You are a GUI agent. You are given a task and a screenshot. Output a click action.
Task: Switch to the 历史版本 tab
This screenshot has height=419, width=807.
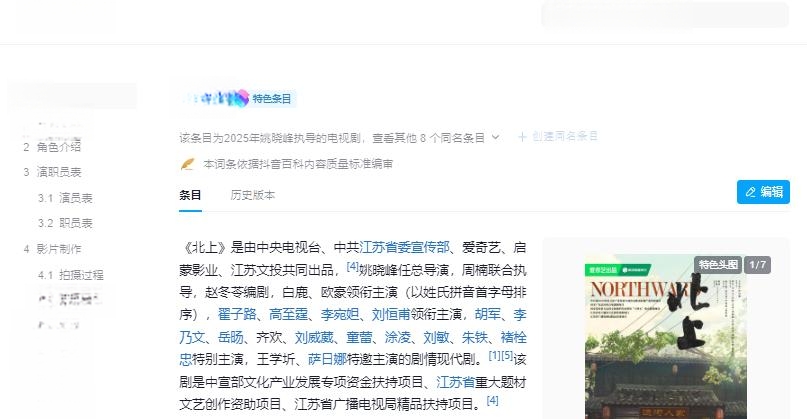click(x=252, y=195)
